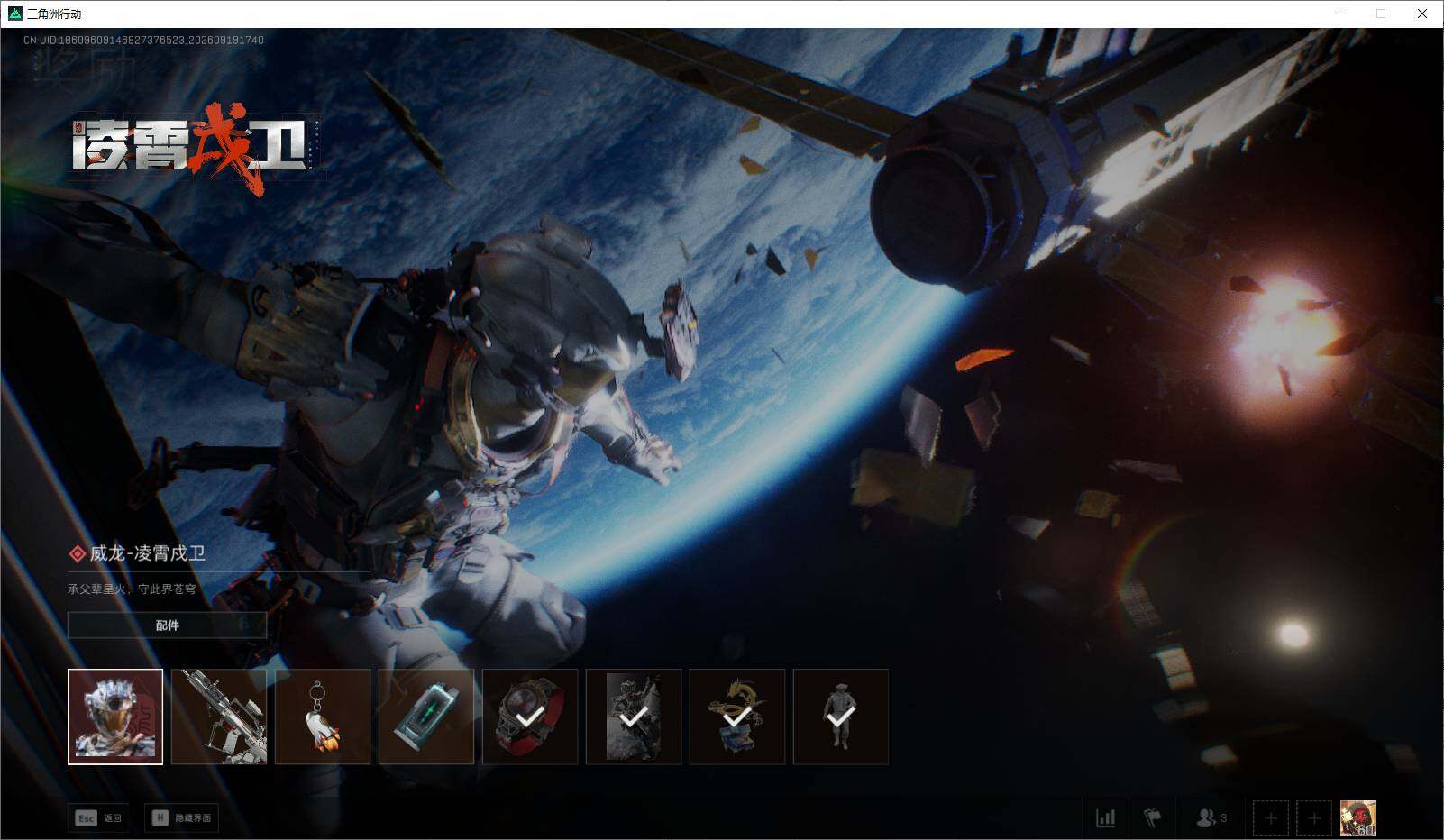This screenshot has width=1444, height=840.
Task: Click the 威龙-凌霄戍卫 skin title
Action: coord(147,553)
